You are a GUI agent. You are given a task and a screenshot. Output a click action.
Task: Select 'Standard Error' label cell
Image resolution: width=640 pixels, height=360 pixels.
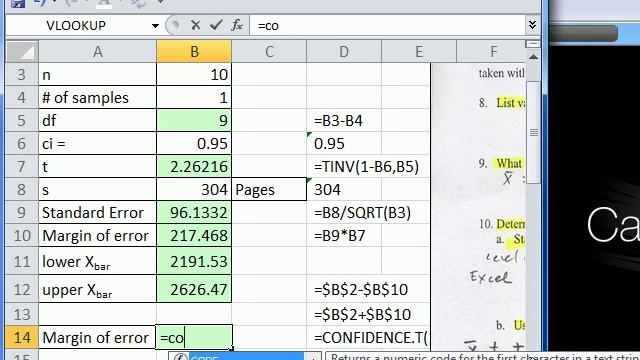coord(98,212)
